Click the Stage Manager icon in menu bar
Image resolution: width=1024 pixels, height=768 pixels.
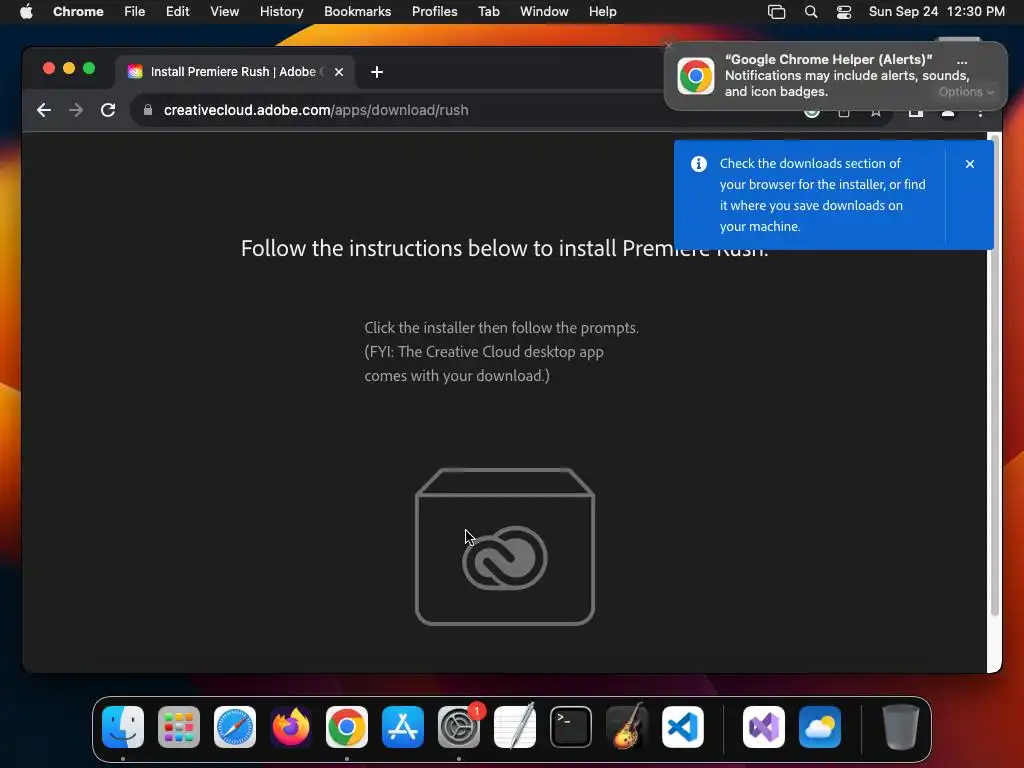click(776, 12)
